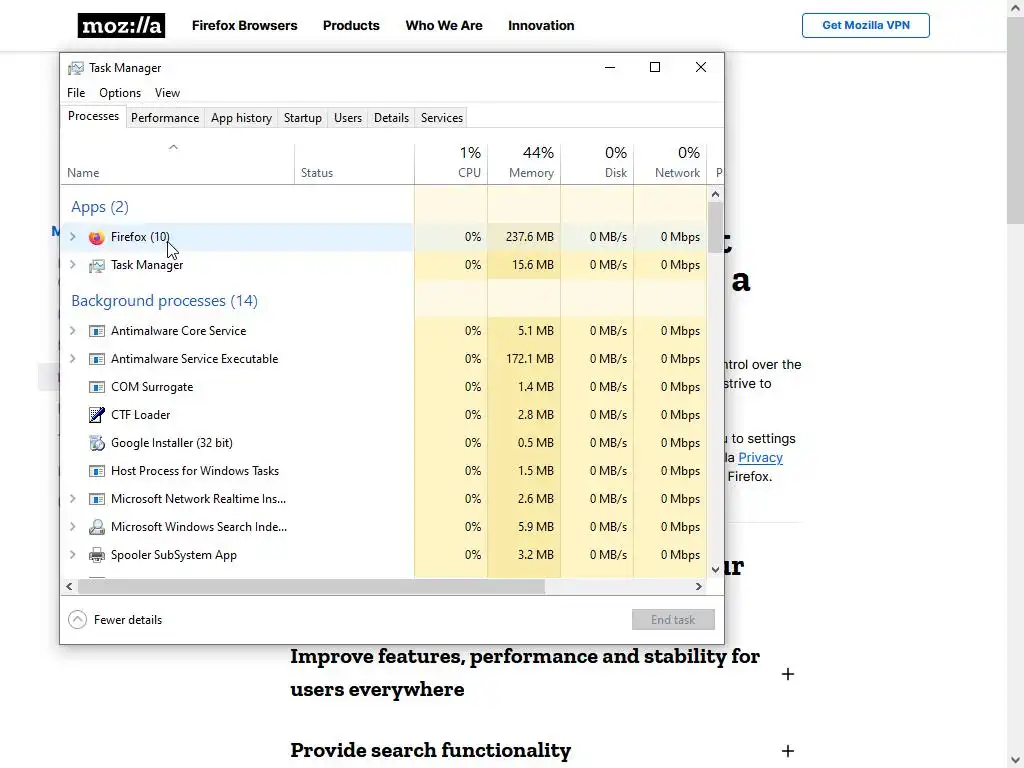
Task: Open the Firefox Browsers nav menu
Action: point(244,25)
